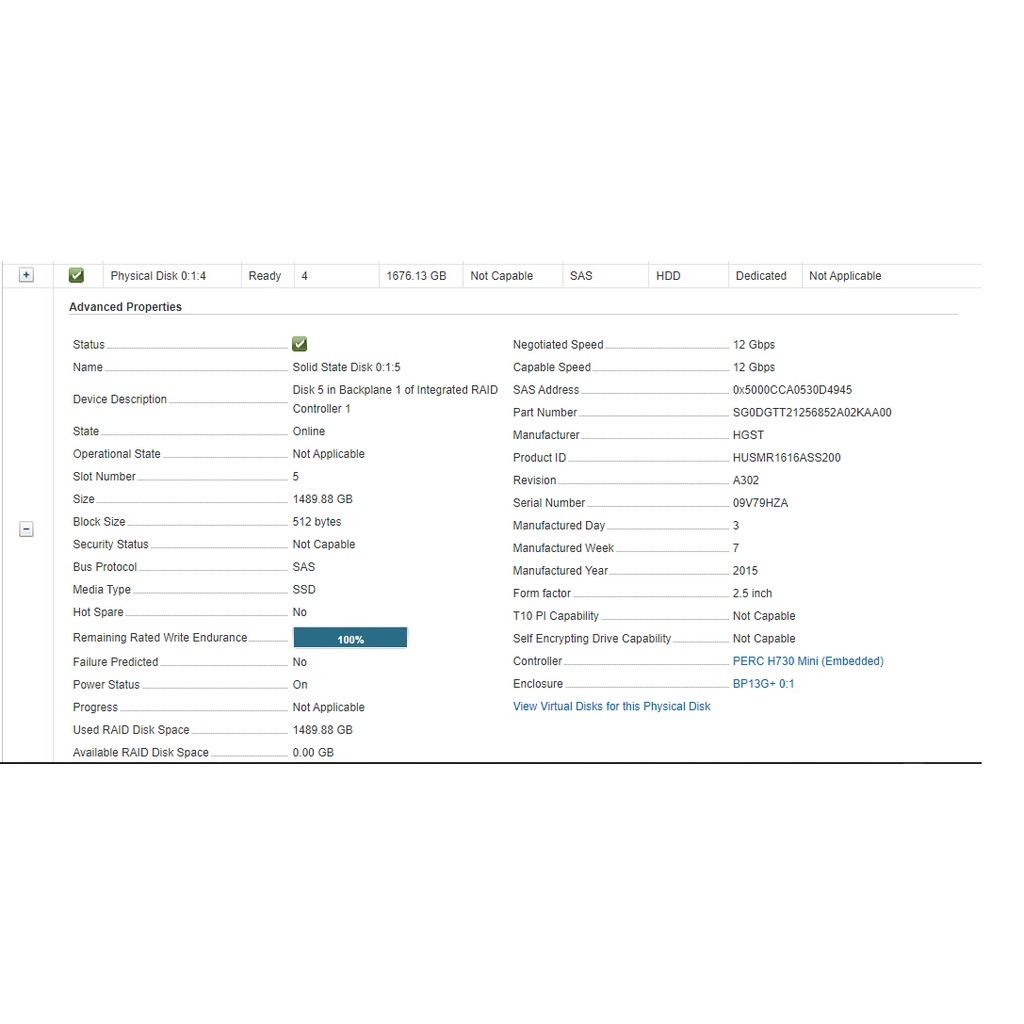The height and width of the screenshot is (1024, 1024).
Task: Select the part number SG0DGTT21256852A02KAA00
Action: (x=811, y=412)
